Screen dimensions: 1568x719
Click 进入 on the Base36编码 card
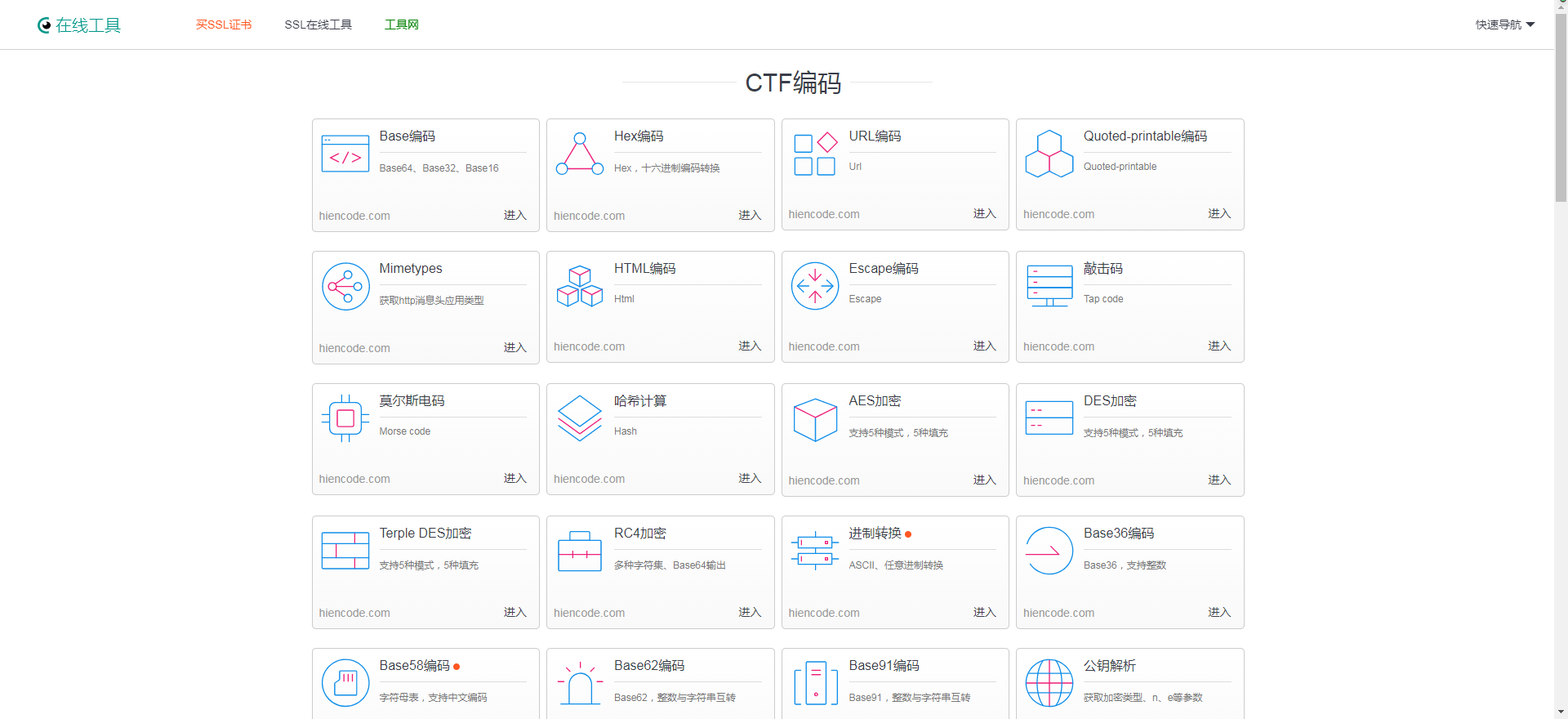point(1219,613)
